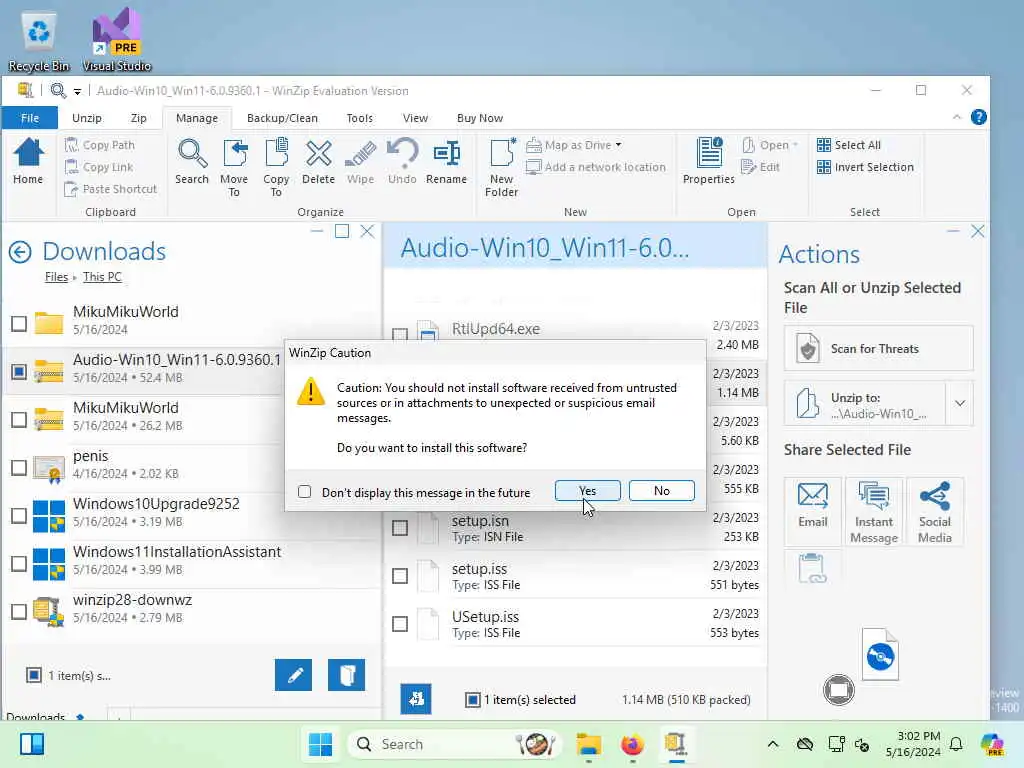The height and width of the screenshot is (768, 1024).
Task: Tick checkbox for Windows10Upgrade9252
Action: [19, 516]
